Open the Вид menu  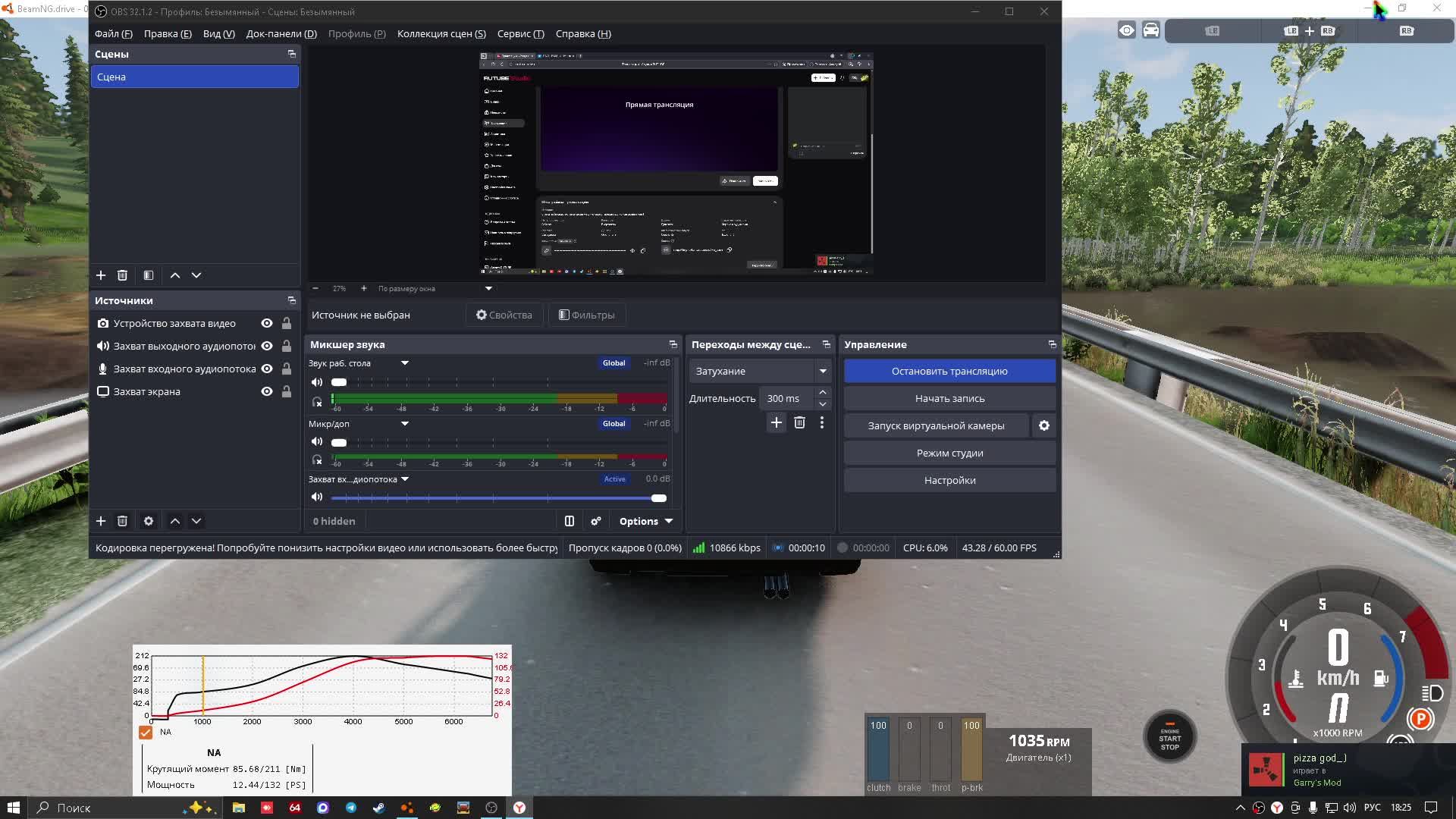click(219, 33)
